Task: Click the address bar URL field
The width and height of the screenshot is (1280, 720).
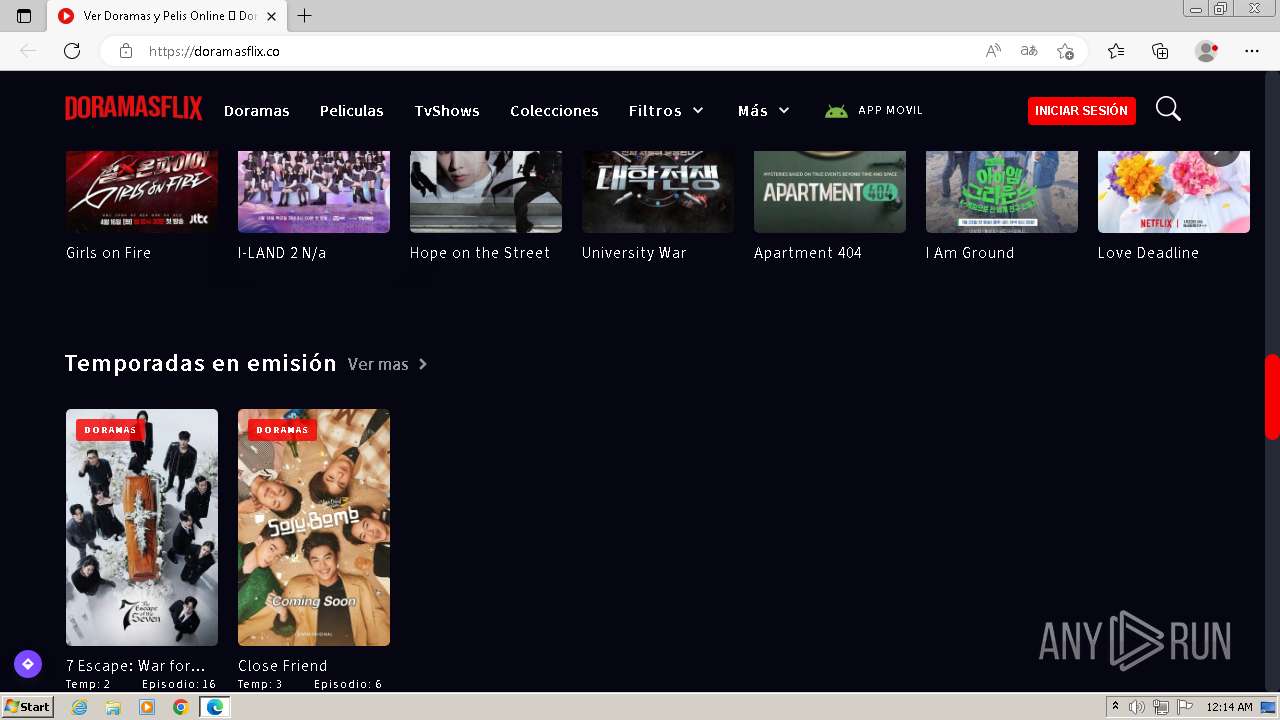Action: point(560,51)
